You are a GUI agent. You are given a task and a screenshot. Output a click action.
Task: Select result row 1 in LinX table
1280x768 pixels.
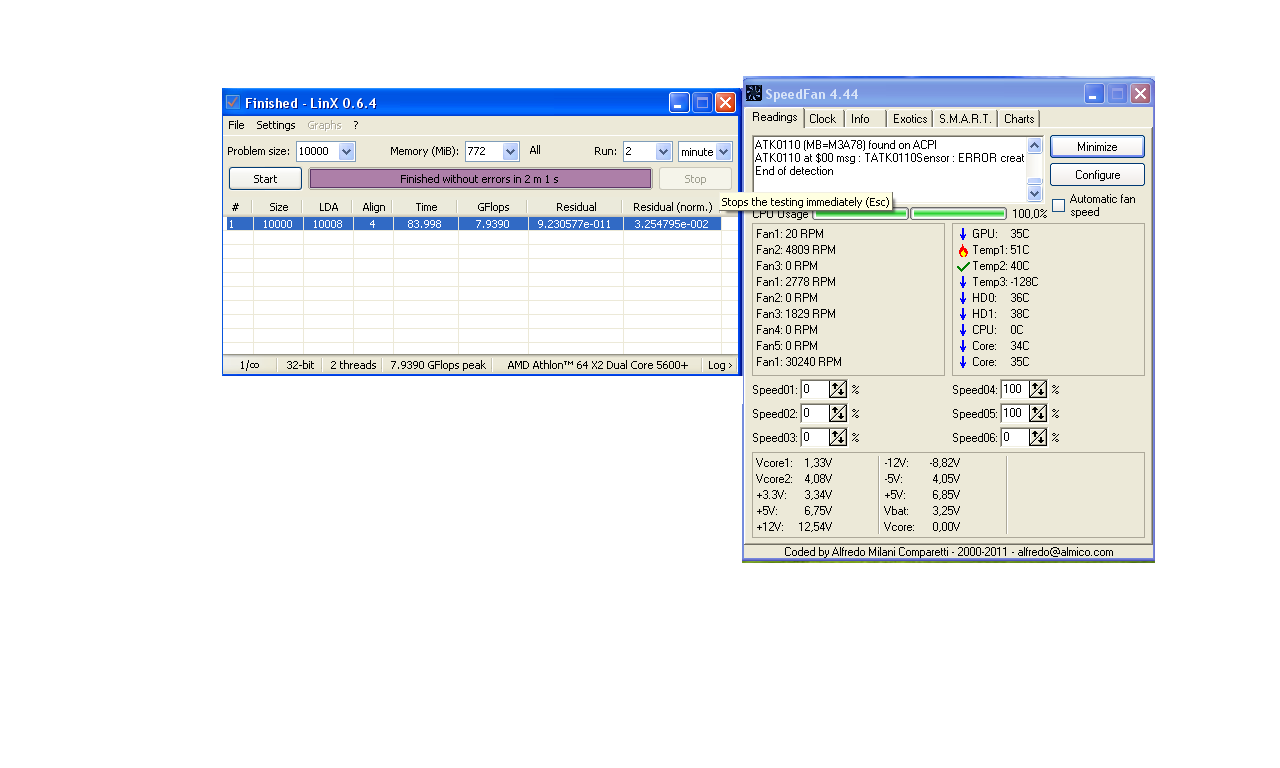[x=474, y=224]
